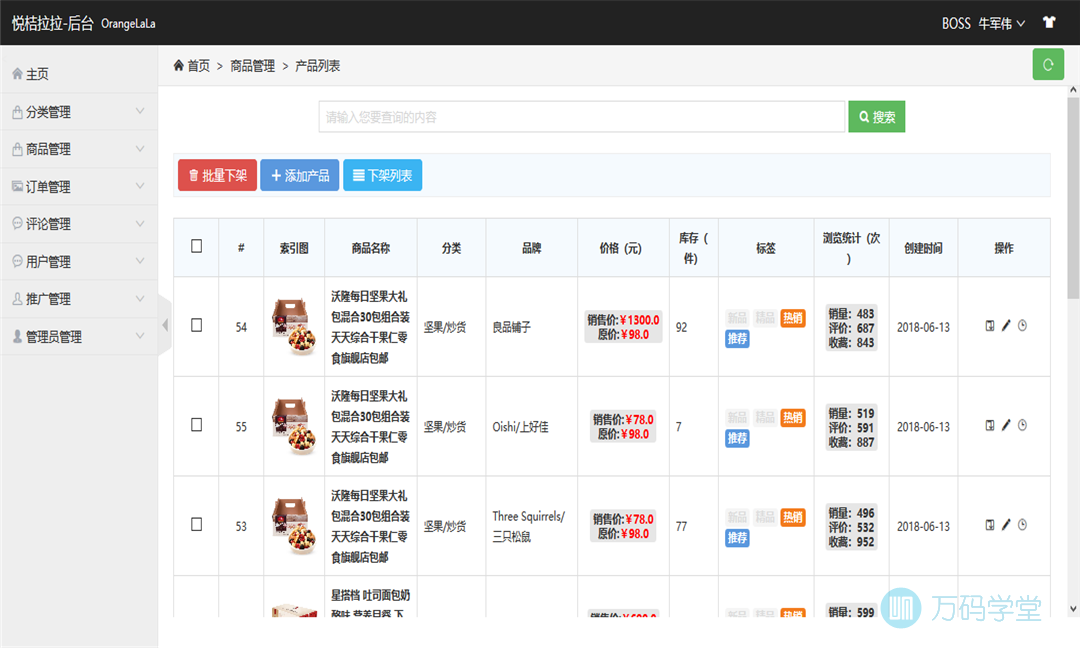Click the edit pencil icon for product 54
Screen dimensions: 1080x648
[x=1006, y=326]
